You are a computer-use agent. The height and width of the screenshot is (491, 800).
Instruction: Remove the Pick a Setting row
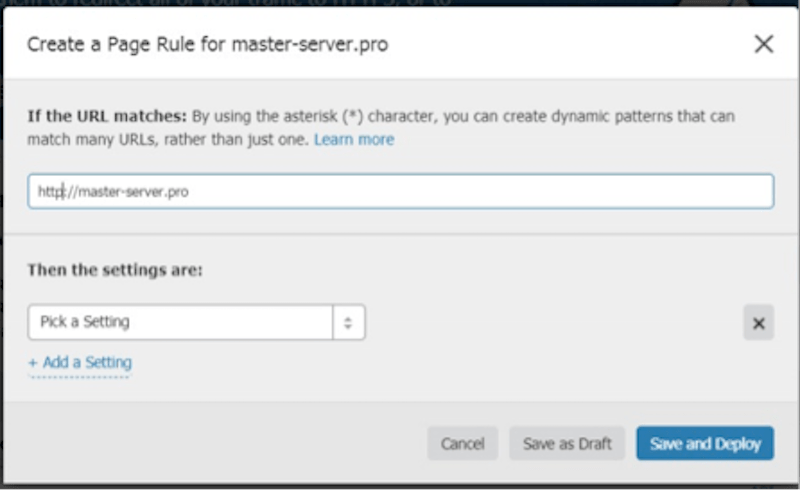coord(758,323)
